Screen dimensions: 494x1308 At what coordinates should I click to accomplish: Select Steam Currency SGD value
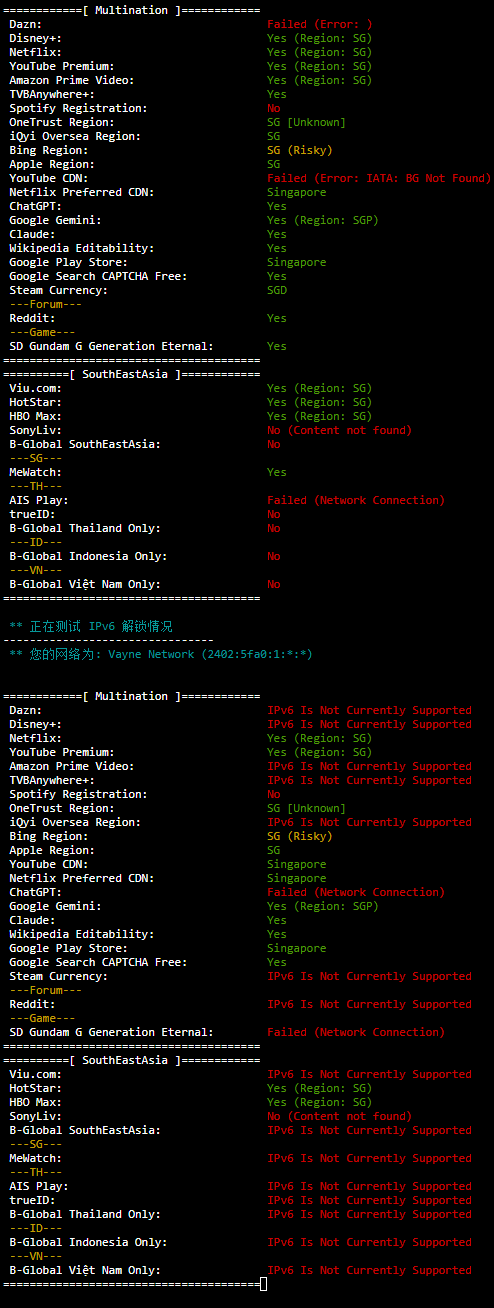tap(277, 290)
